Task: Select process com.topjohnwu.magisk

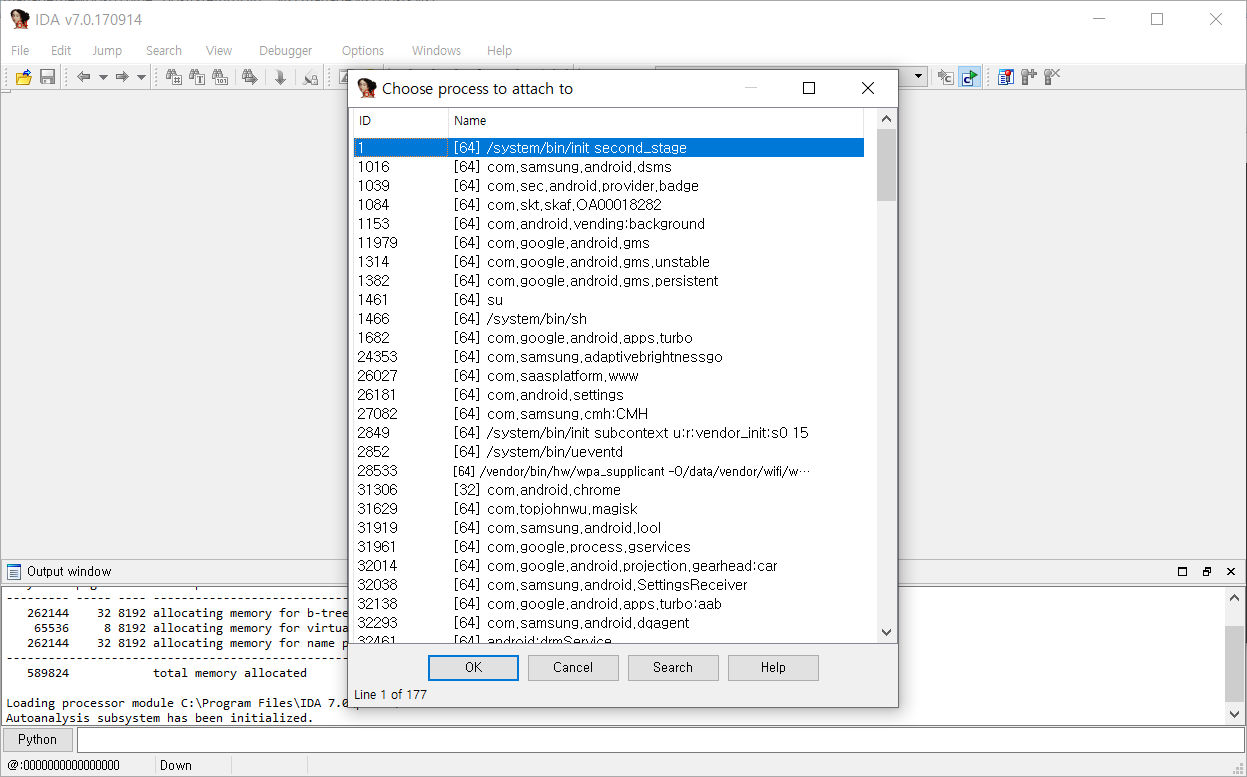Action: pos(609,509)
